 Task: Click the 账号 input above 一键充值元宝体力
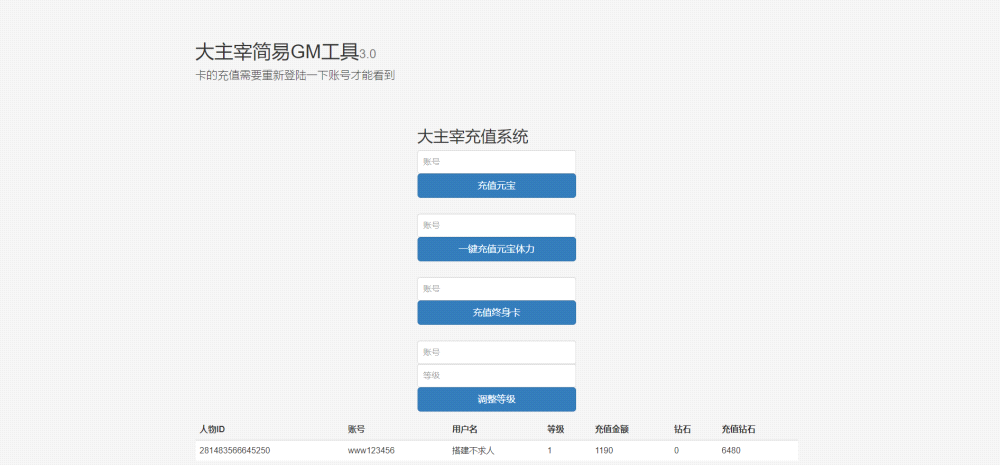(x=496, y=225)
